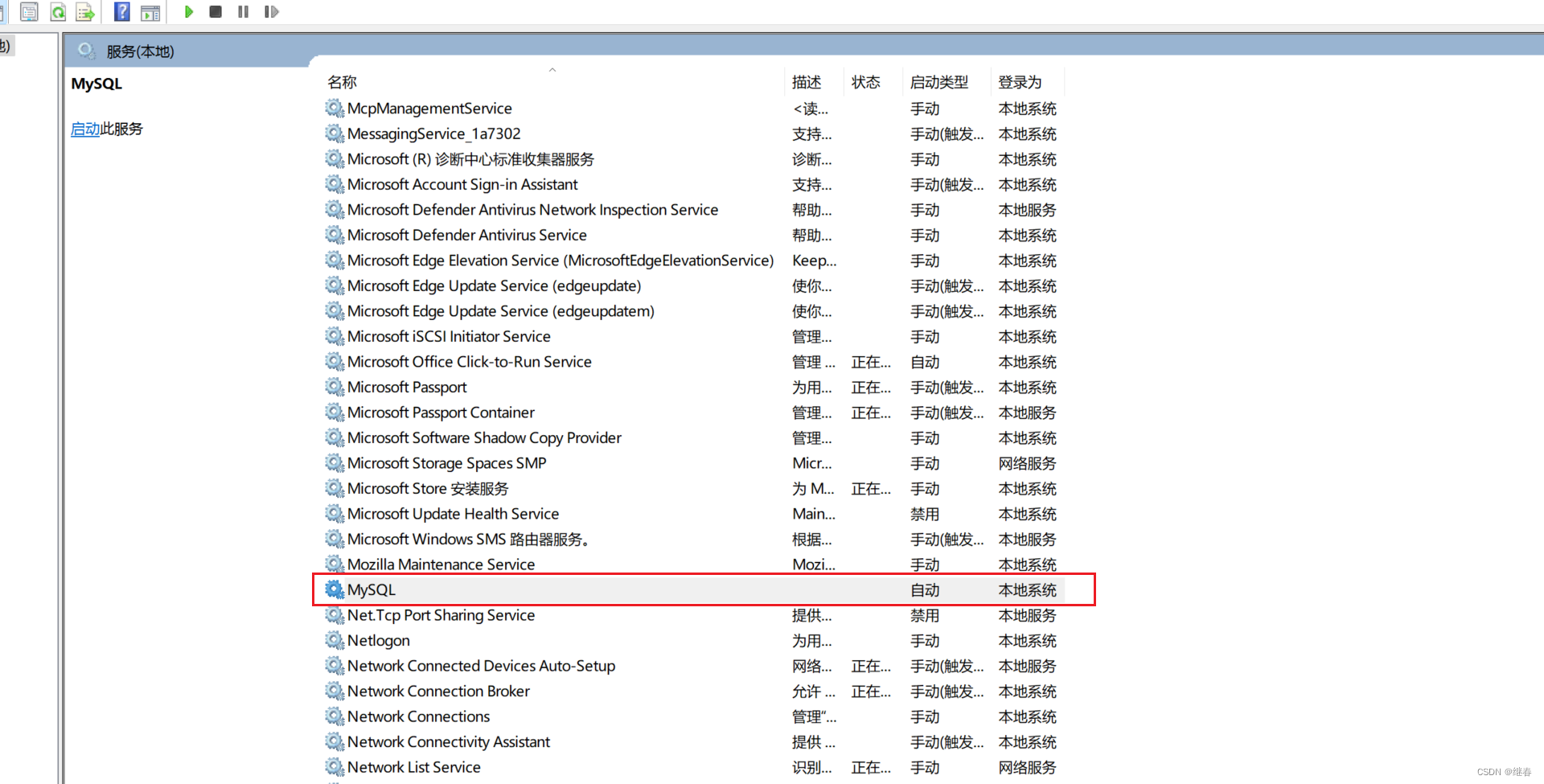Click the 正在... status of Microsoft Passport Container
Viewport: 1544px width, 784px height.
871,413
